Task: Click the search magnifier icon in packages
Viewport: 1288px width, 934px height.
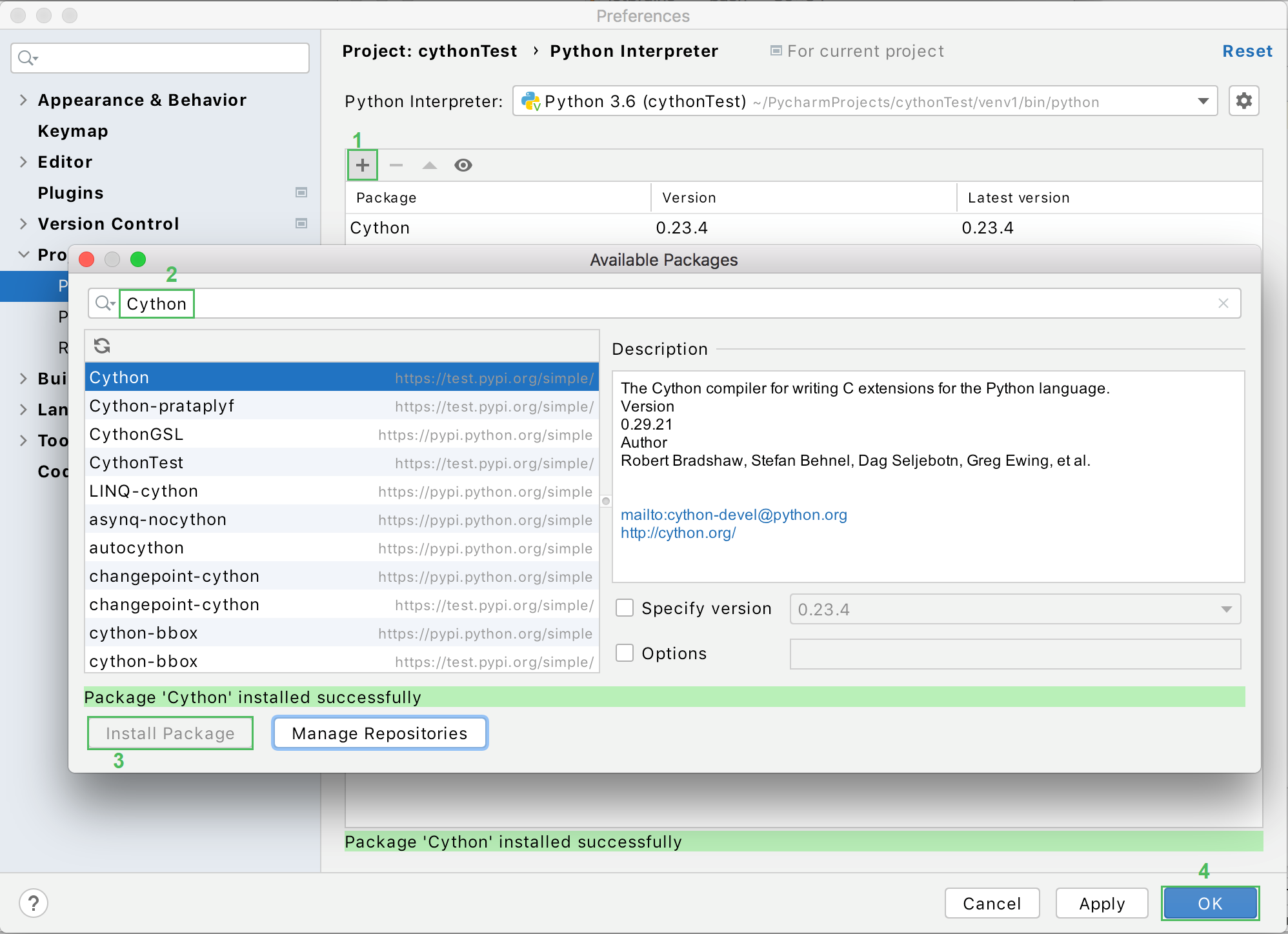Action: pos(103,303)
